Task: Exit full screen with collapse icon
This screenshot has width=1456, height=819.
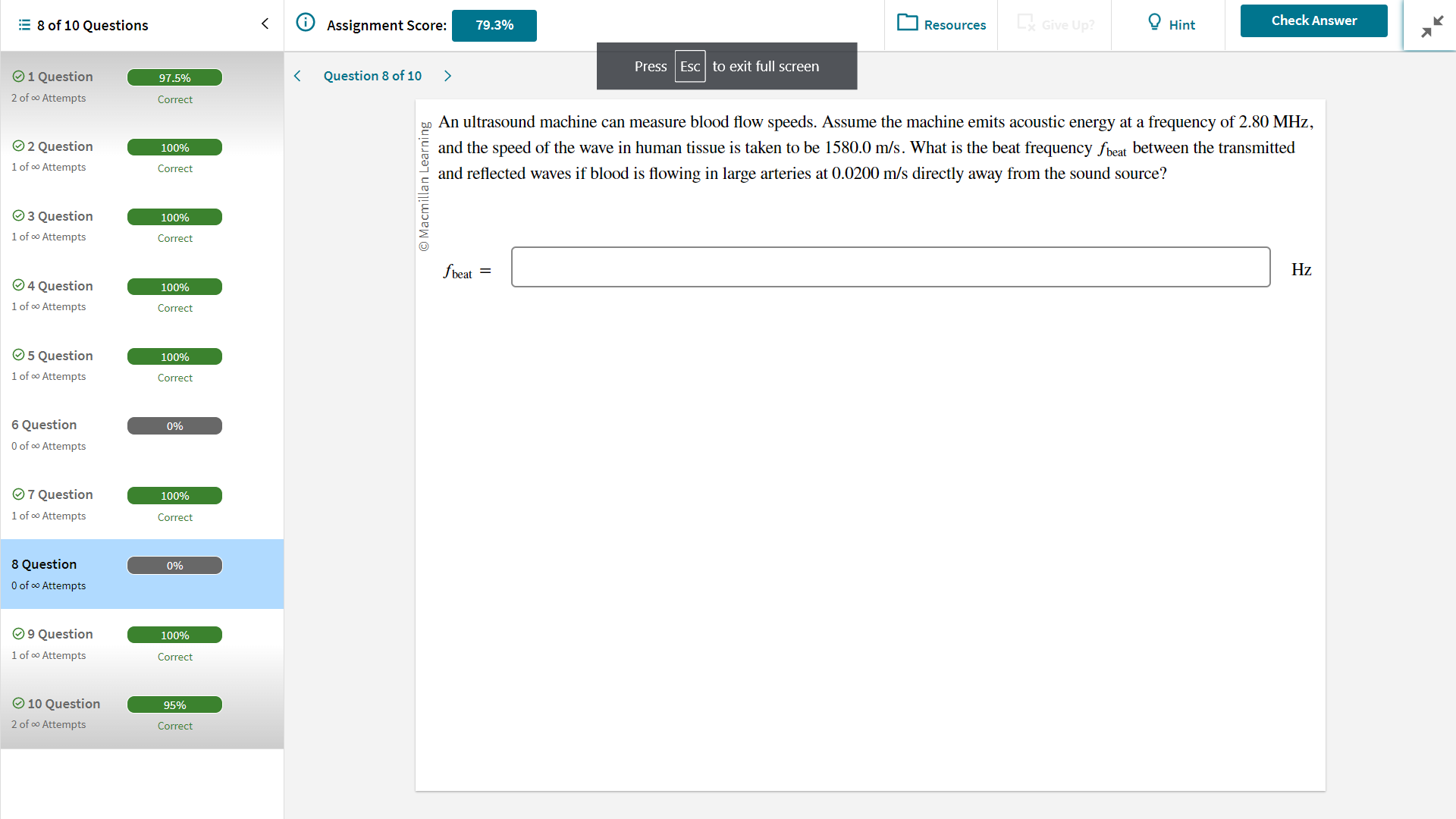Action: click(x=1431, y=27)
